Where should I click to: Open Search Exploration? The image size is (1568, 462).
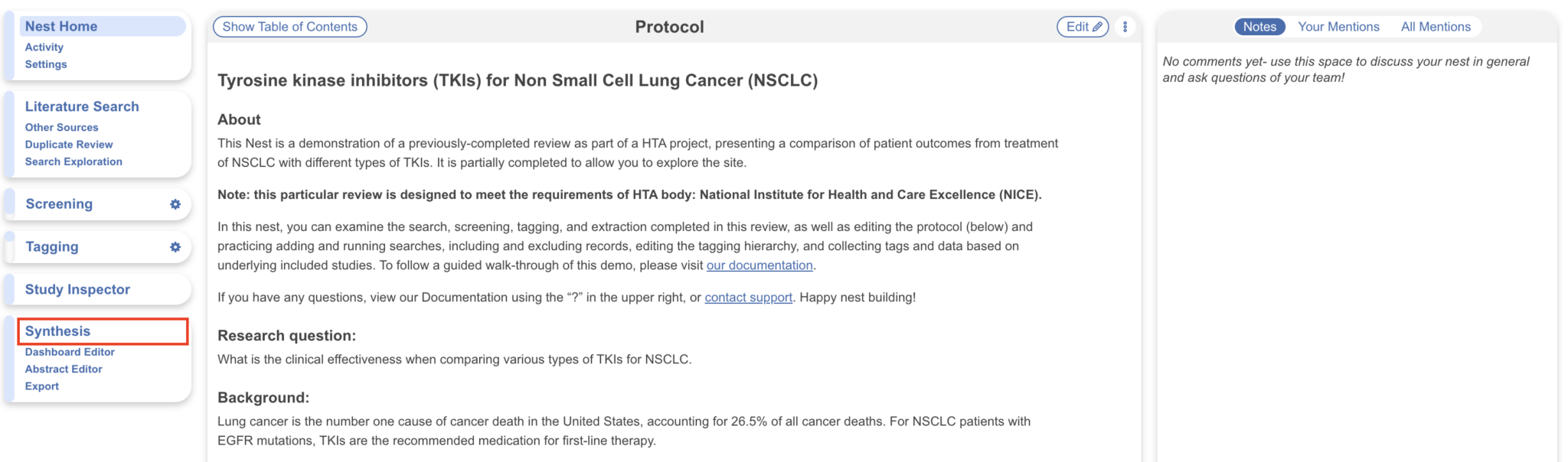[73, 161]
